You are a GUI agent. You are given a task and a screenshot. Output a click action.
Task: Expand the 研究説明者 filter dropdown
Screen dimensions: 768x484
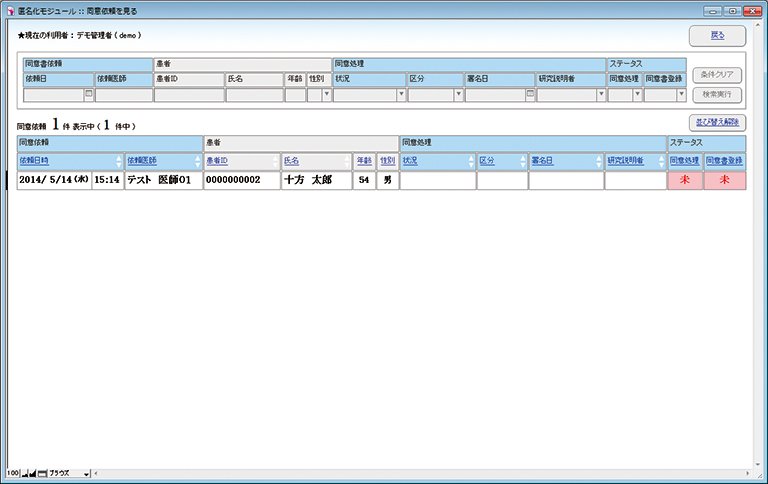point(601,95)
